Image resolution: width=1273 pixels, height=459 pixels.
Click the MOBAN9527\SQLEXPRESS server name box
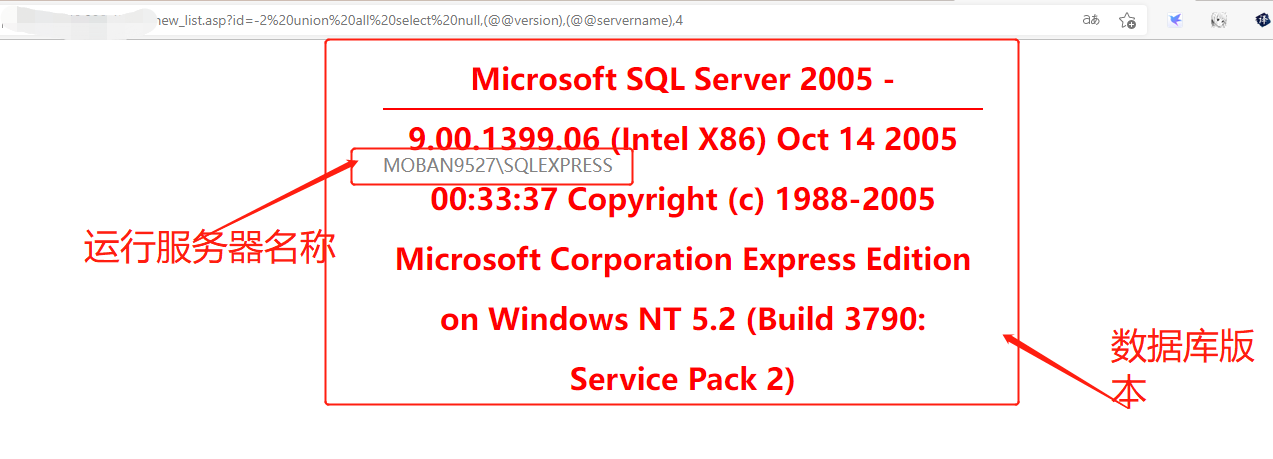[492, 166]
